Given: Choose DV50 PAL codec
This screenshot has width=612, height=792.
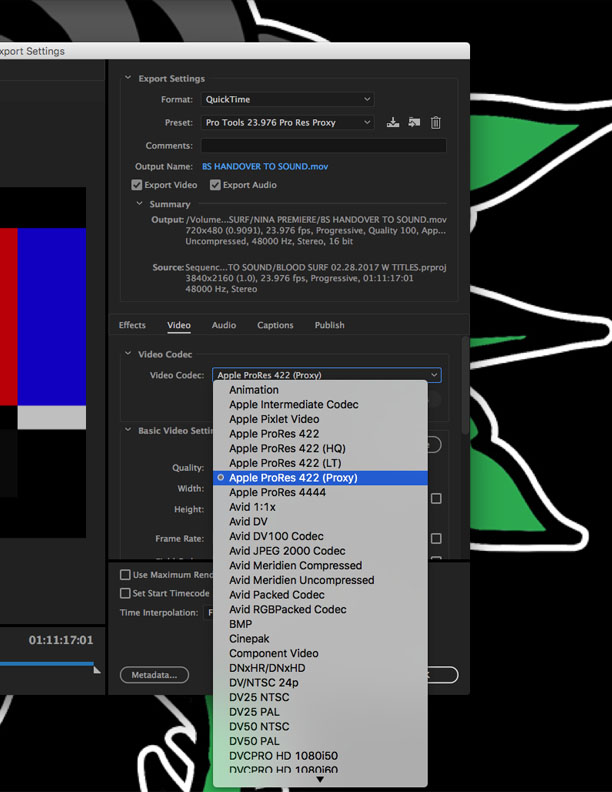Looking at the screenshot, I should [320, 741].
